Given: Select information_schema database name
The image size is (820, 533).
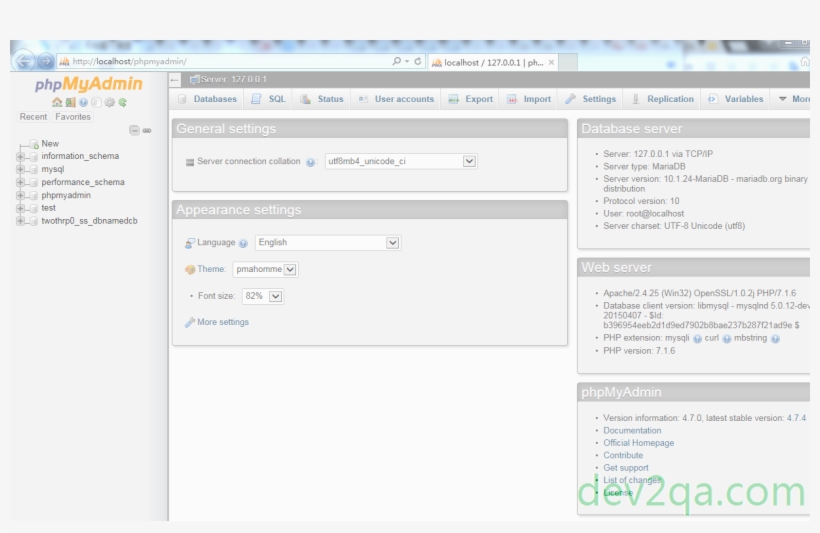Looking at the screenshot, I should coord(80,156).
